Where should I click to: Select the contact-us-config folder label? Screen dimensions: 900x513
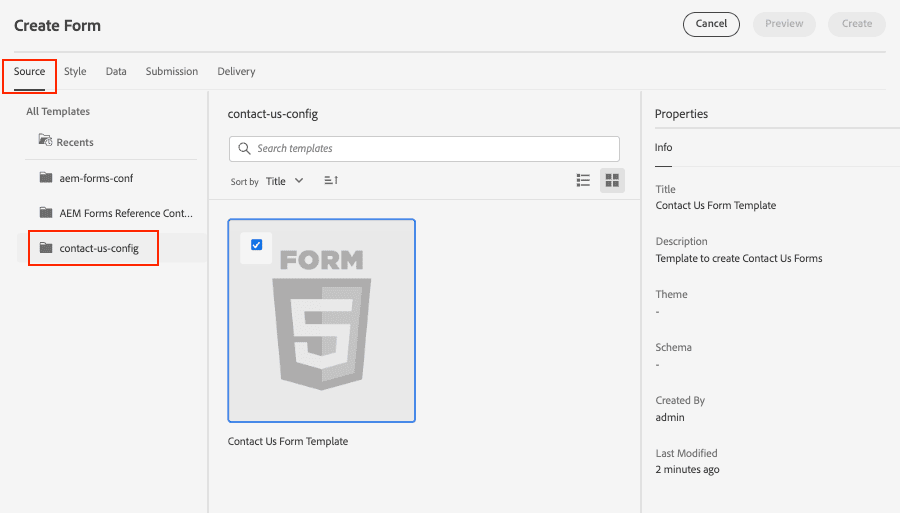point(99,248)
